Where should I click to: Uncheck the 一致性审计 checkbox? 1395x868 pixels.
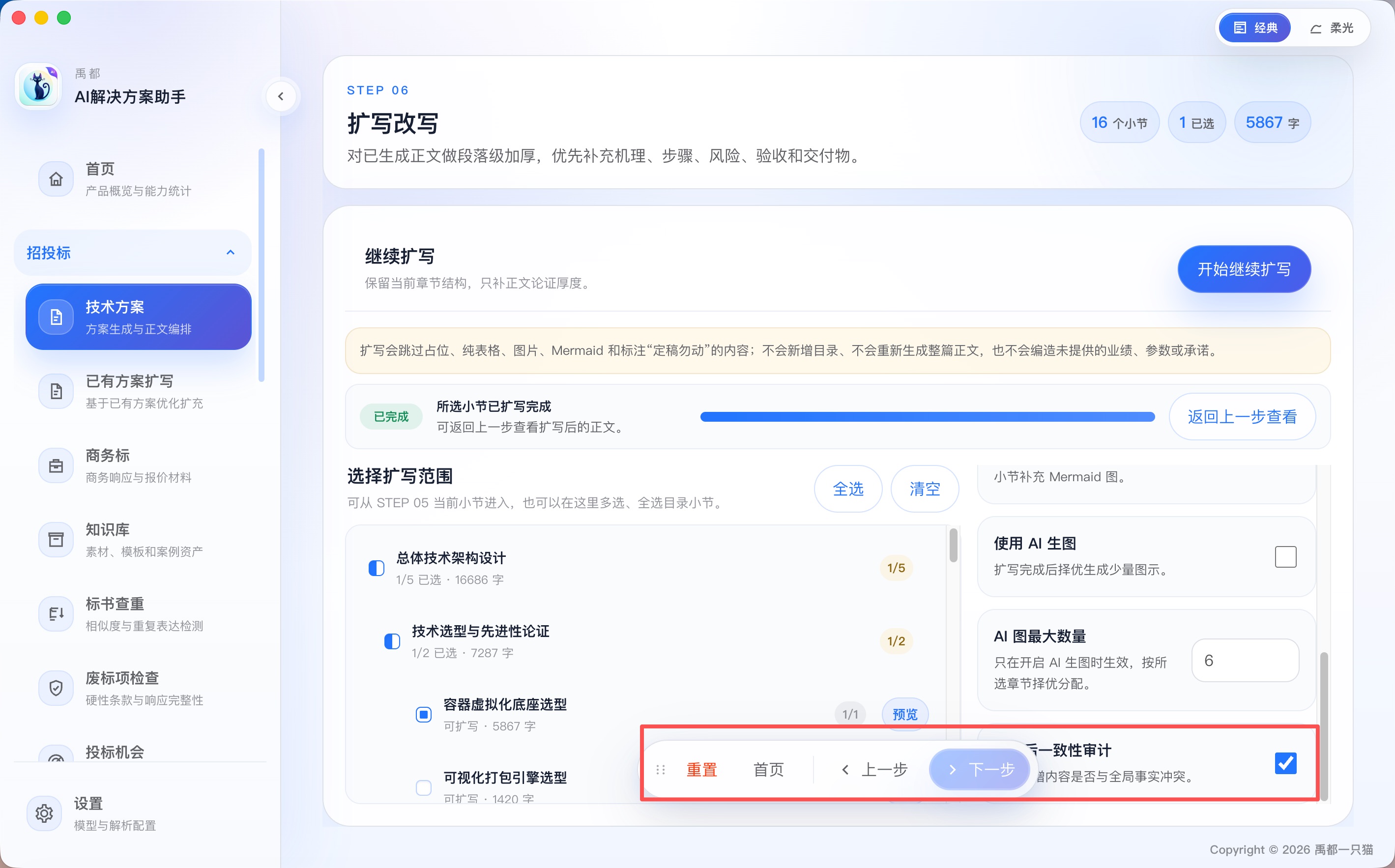pyautogui.click(x=1285, y=763)
